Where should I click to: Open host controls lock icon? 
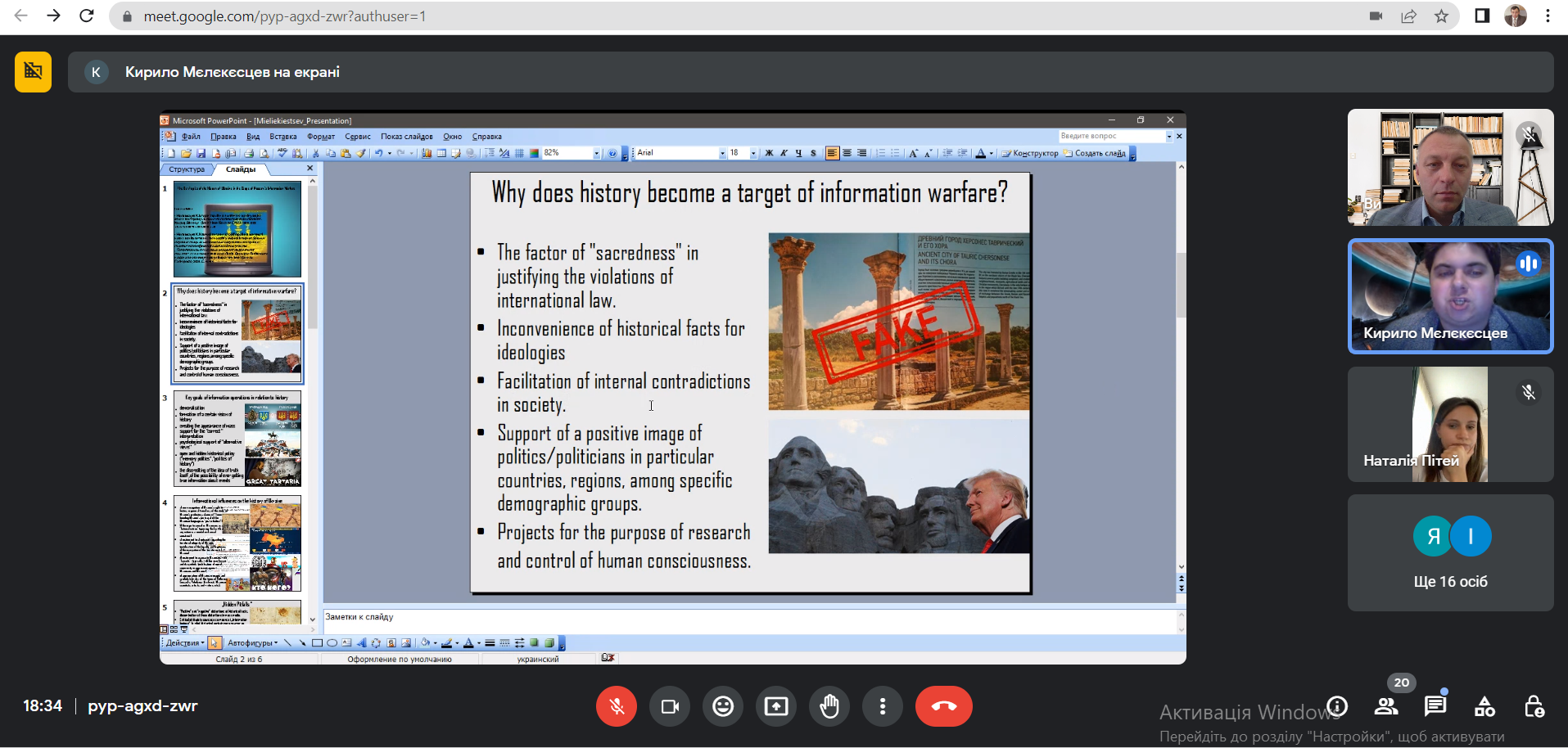pyautogui.click(x=1534, y=706)
